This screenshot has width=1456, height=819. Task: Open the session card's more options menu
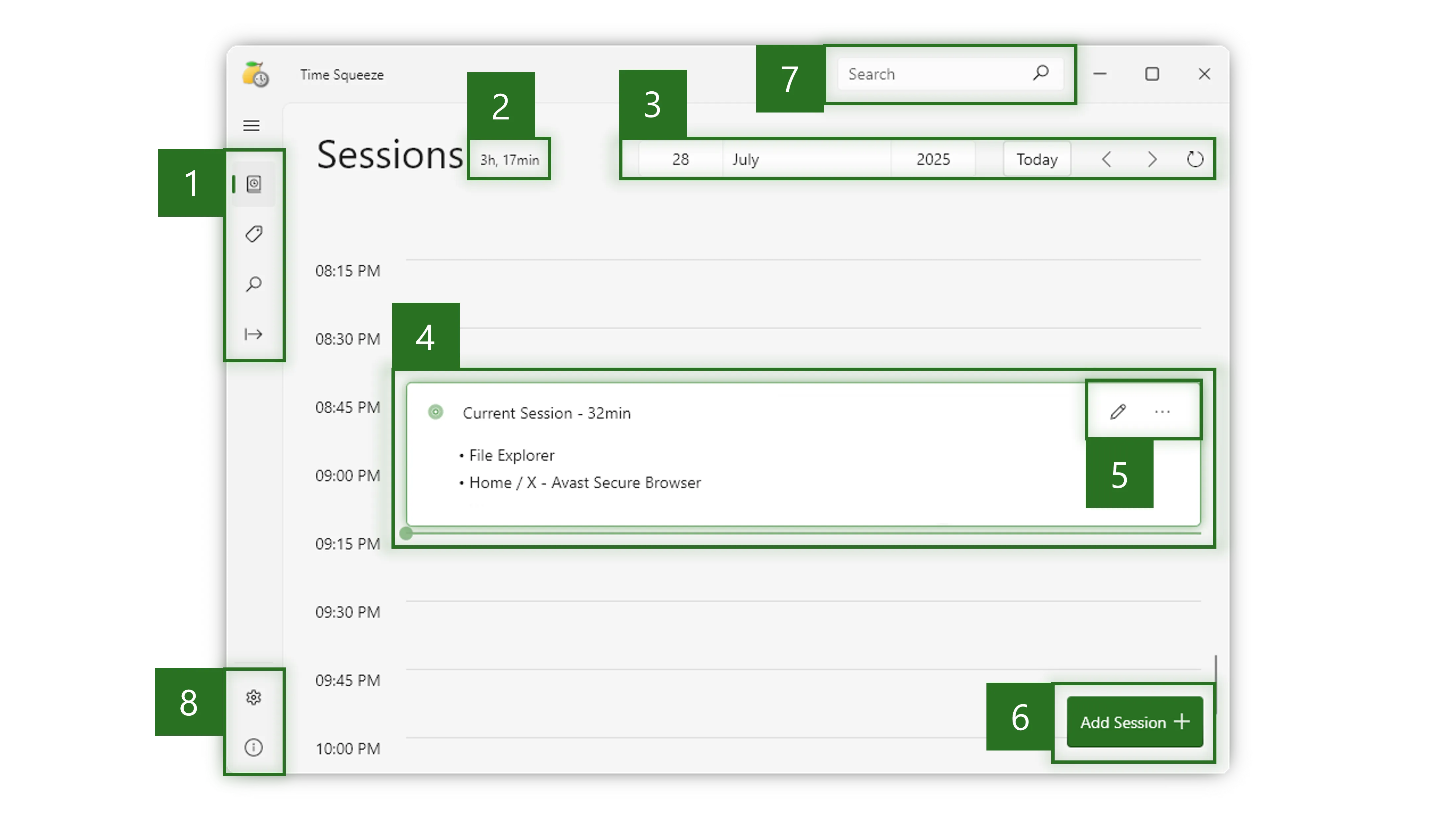pyautogui.click(x=1162, y=411)
